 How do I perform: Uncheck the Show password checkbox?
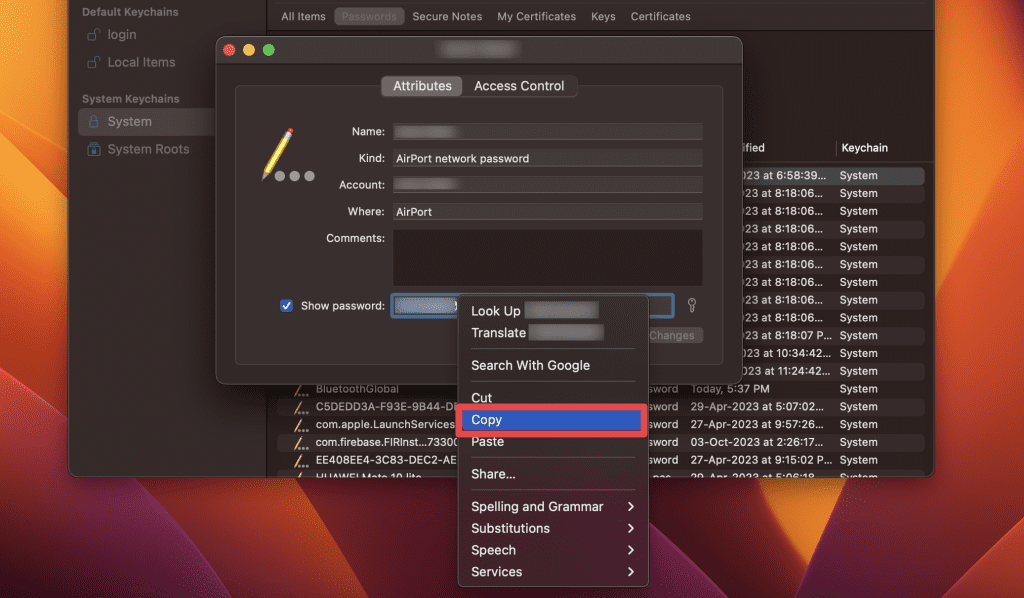tap(286, 306)
